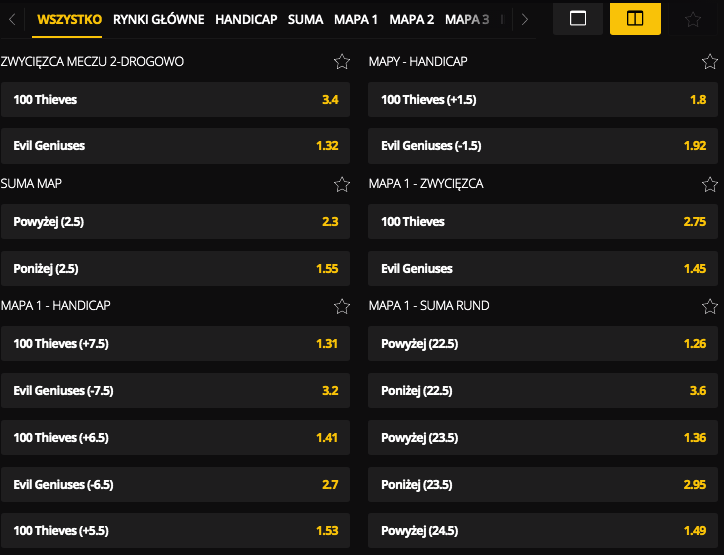Viewport: 724px width, 555px height.
Task: Star the Mapa 1 - Zwycięzca market
Action: (710, 184)
